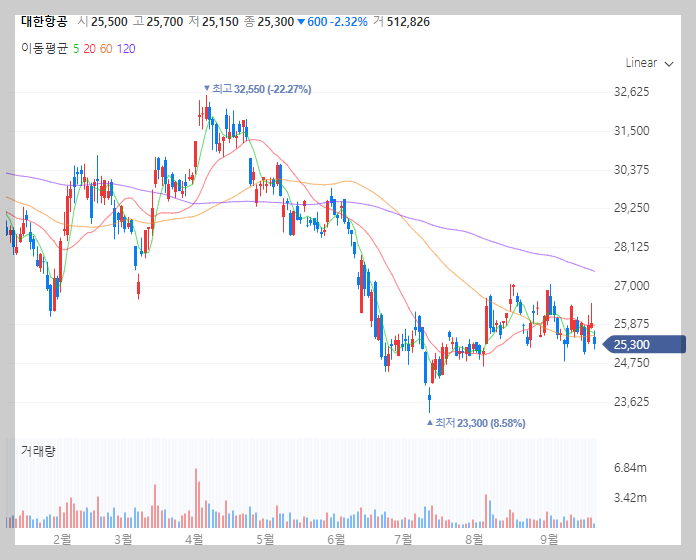Click the 32,625 price axis label

pyautogui.click(x=631, y=92)
